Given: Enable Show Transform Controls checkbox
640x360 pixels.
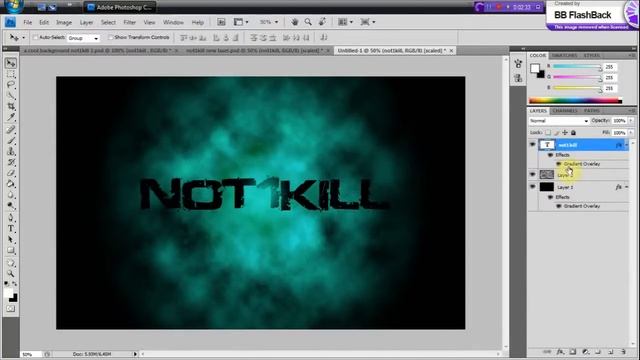Looking at the screenshot, I should [110, 38].
